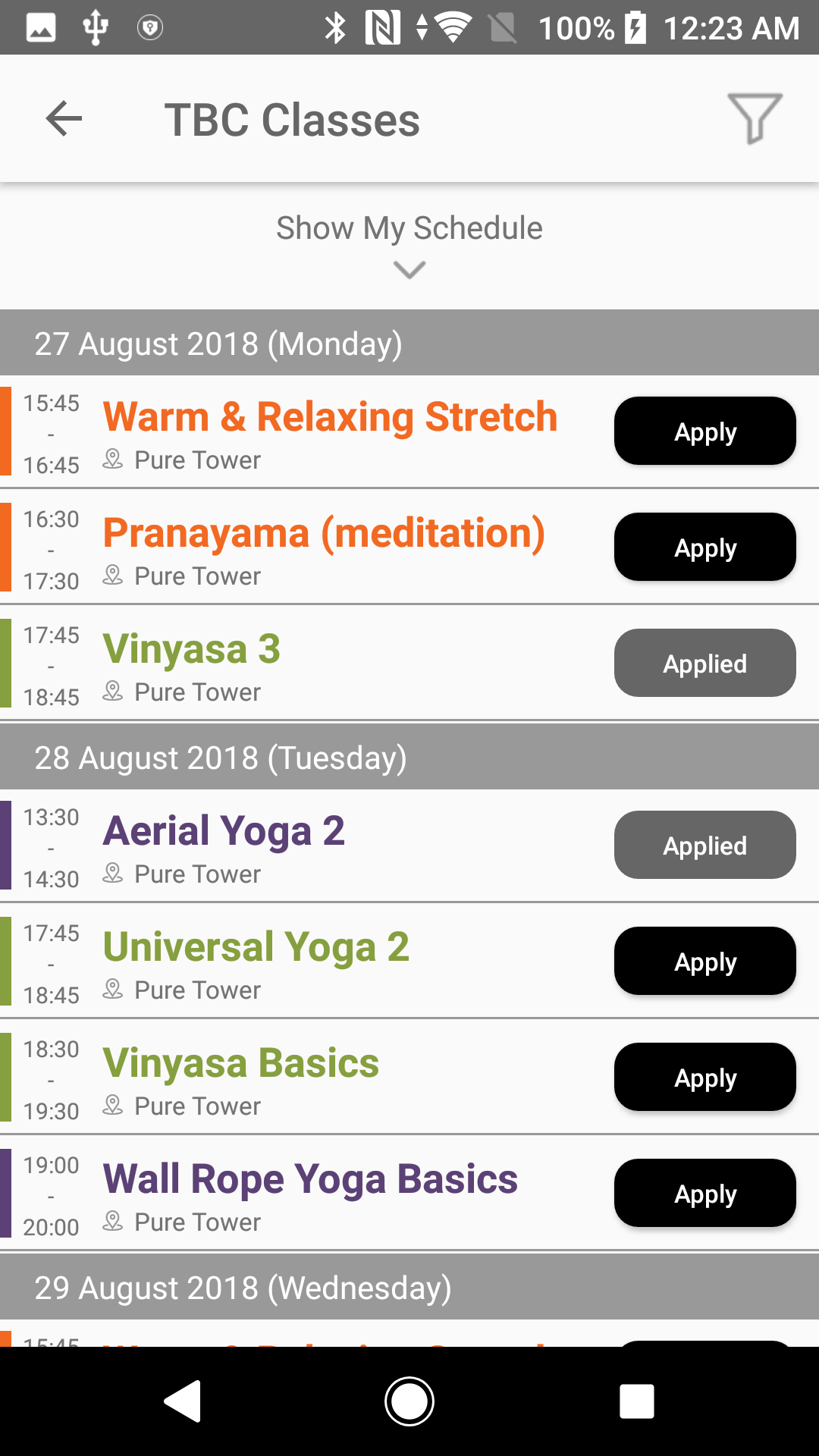This screenshot has width=819, height=1456.
Task: Tap the location pin beside Aerial Yoga 2
Action: 113,873
